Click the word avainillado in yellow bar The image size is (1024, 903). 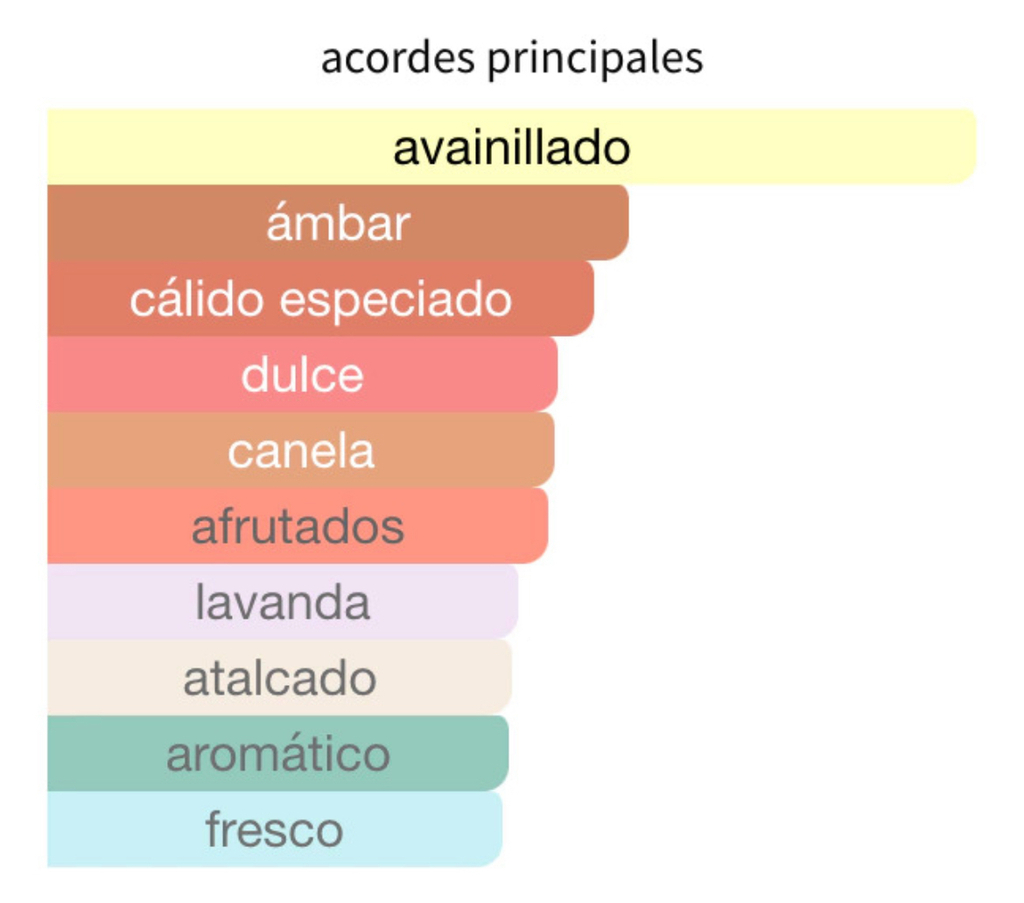pyautogui.click(x=512, y=148)
